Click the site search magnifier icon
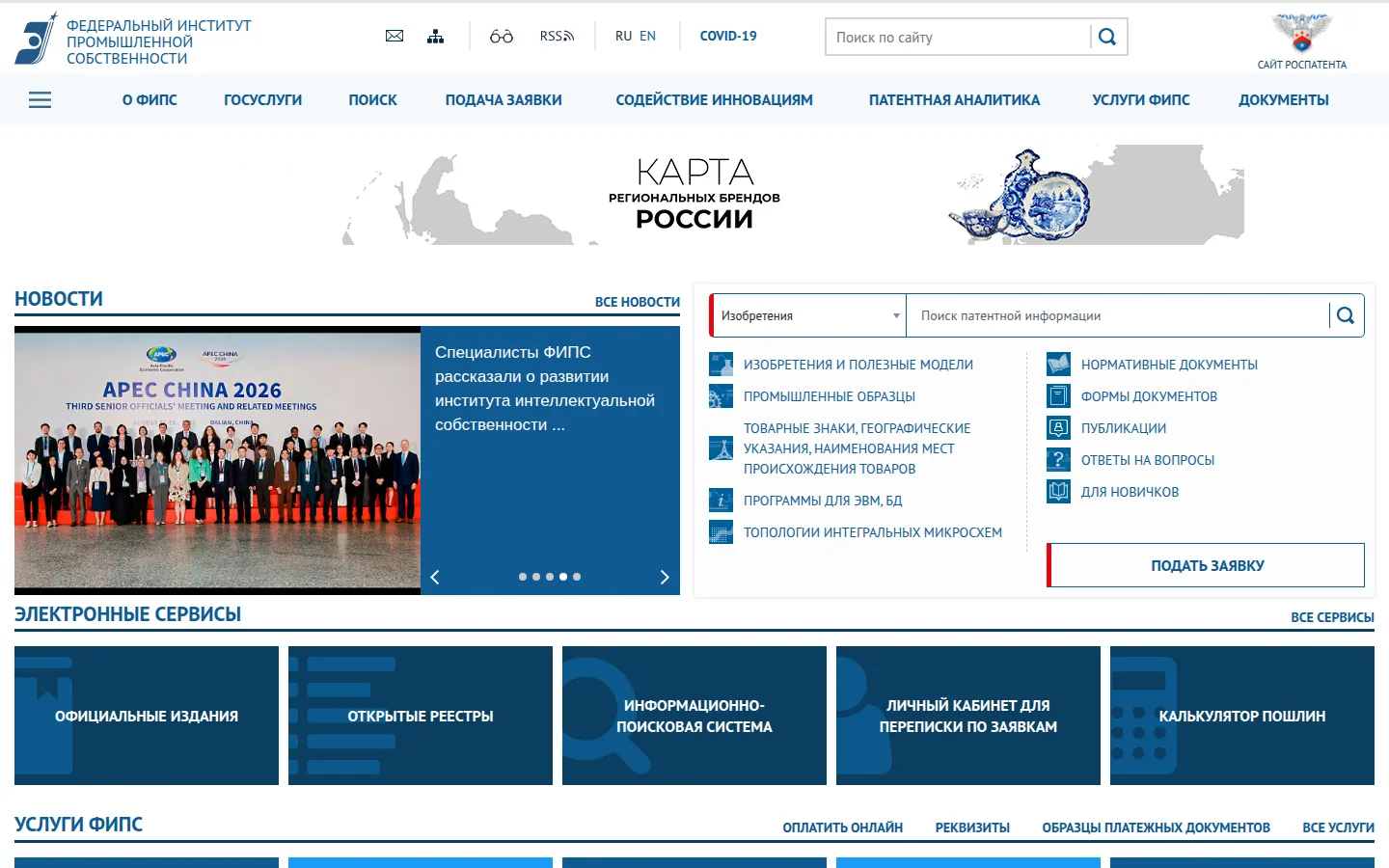1389x868 pixels. pyautogui.click(x=1107, y=37)
